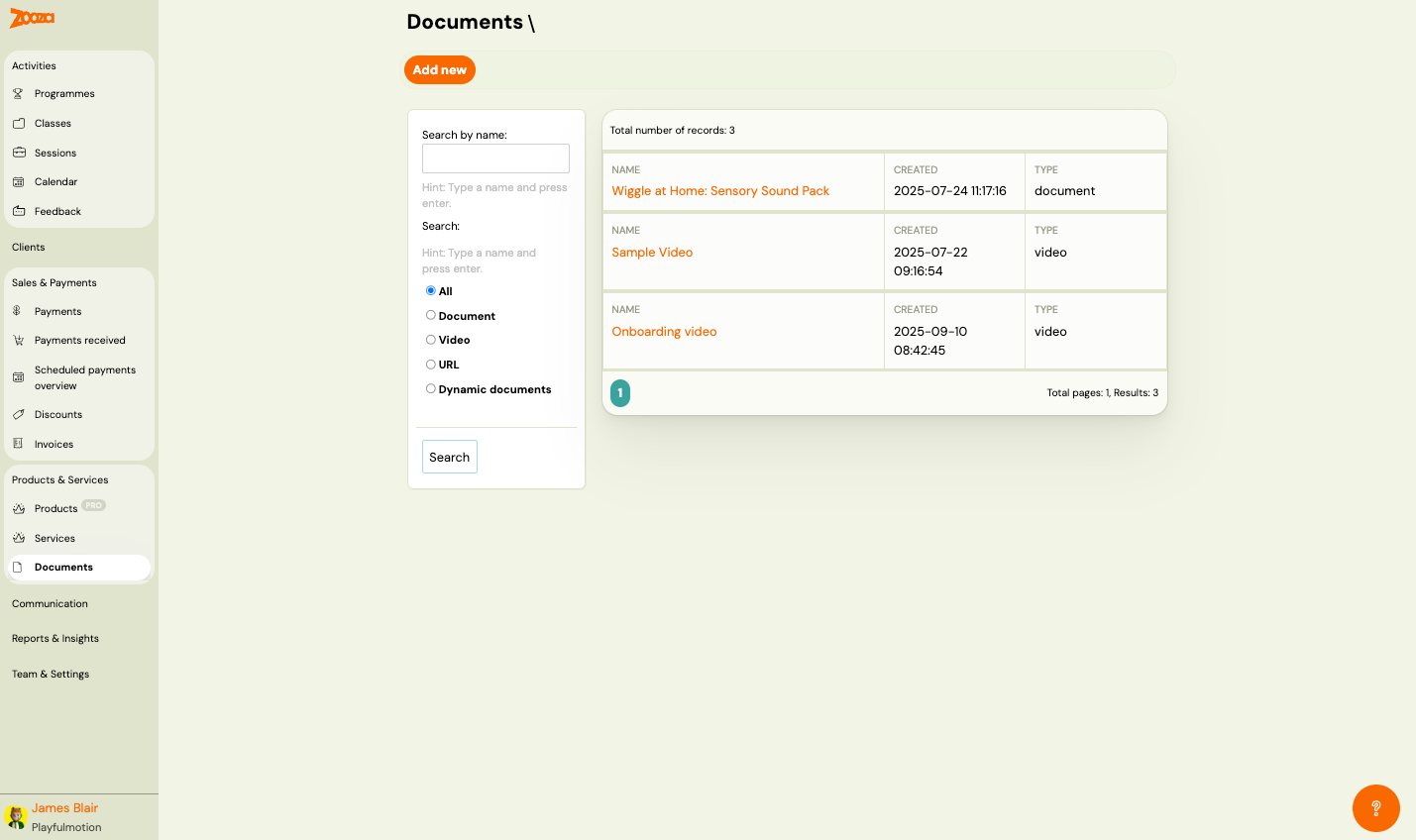Expand the Team & Settings section

point(51,675)
